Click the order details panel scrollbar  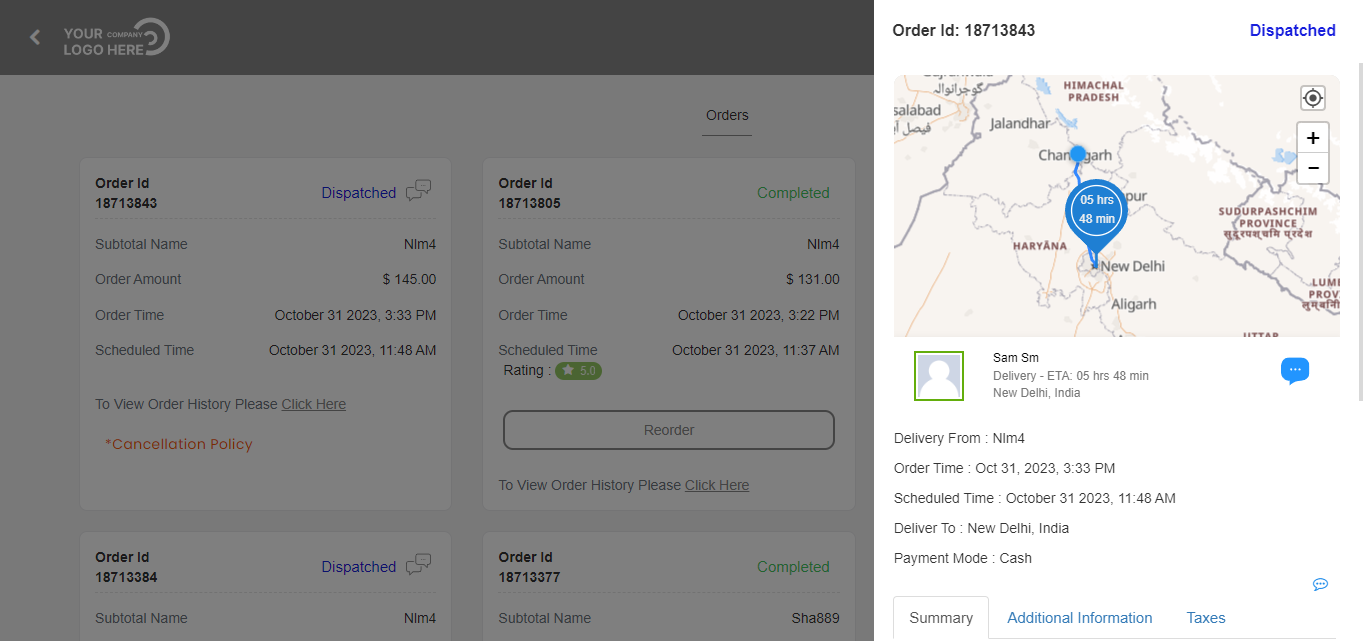pyautogui.click(x=1359, y=230)
